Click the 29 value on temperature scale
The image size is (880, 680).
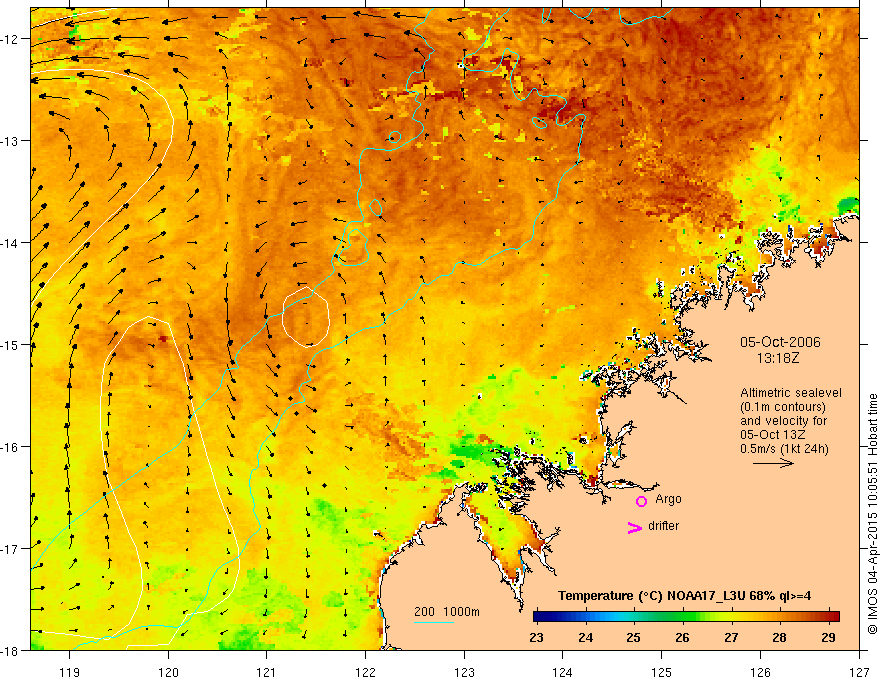click(x=828, y=637)
